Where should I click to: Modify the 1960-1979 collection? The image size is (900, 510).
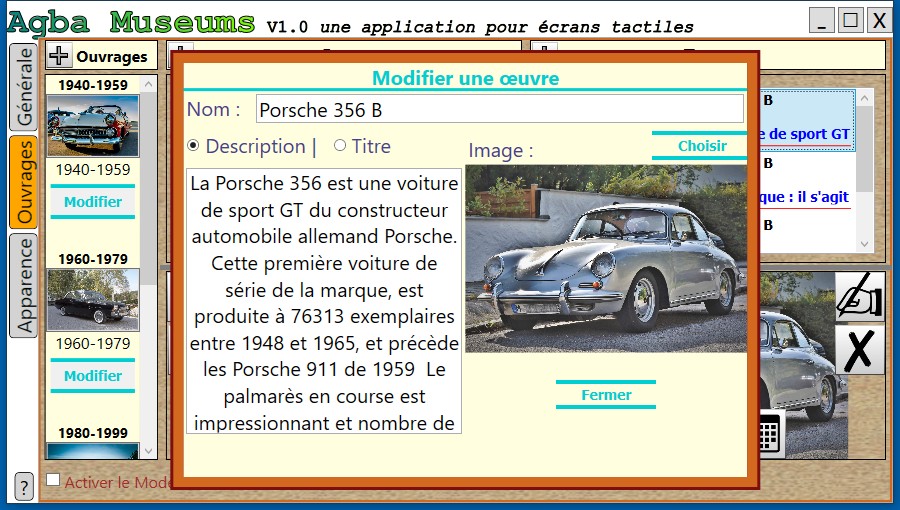coord(92,376)
